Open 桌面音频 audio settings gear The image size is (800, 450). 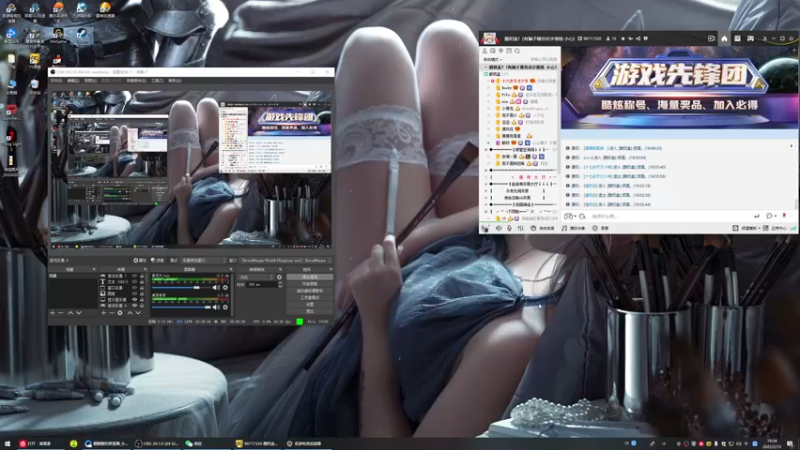[225, 307]
